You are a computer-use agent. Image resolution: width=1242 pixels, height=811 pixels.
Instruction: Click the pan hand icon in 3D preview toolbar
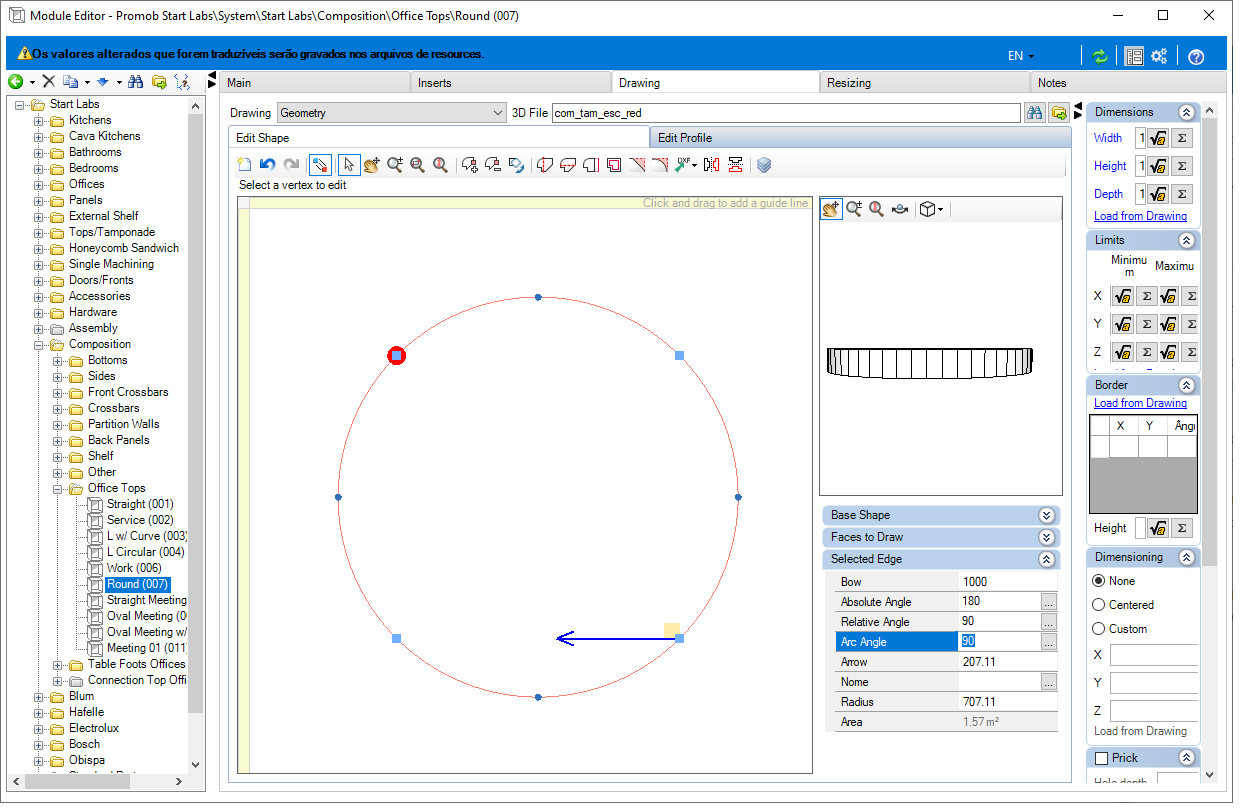(831, 209)
